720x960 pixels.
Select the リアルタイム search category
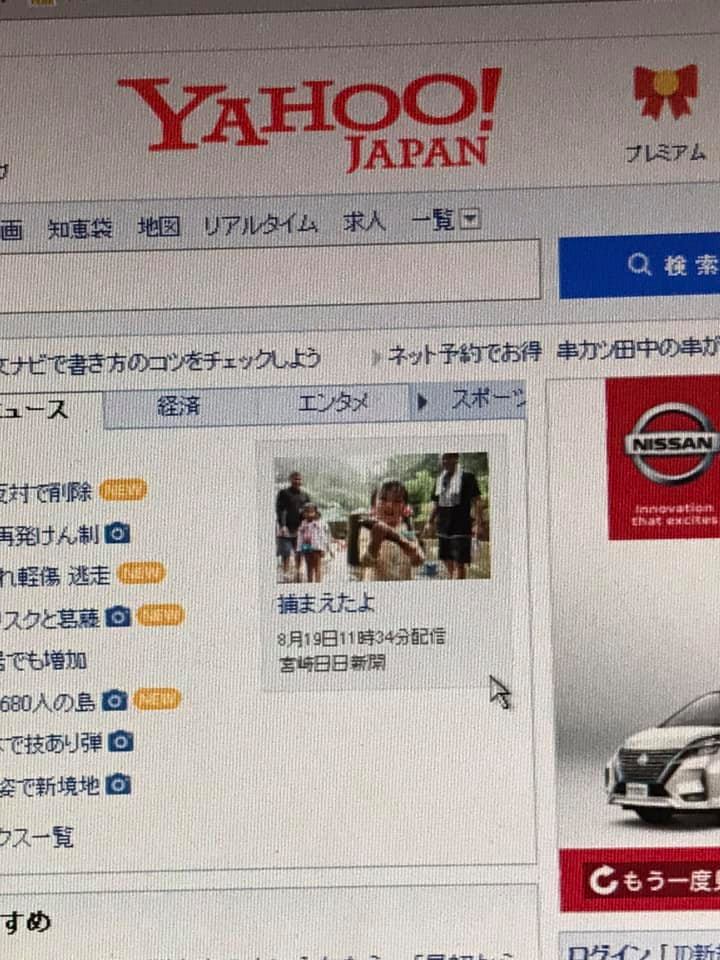pyautogui.click(x=260, y=224)
